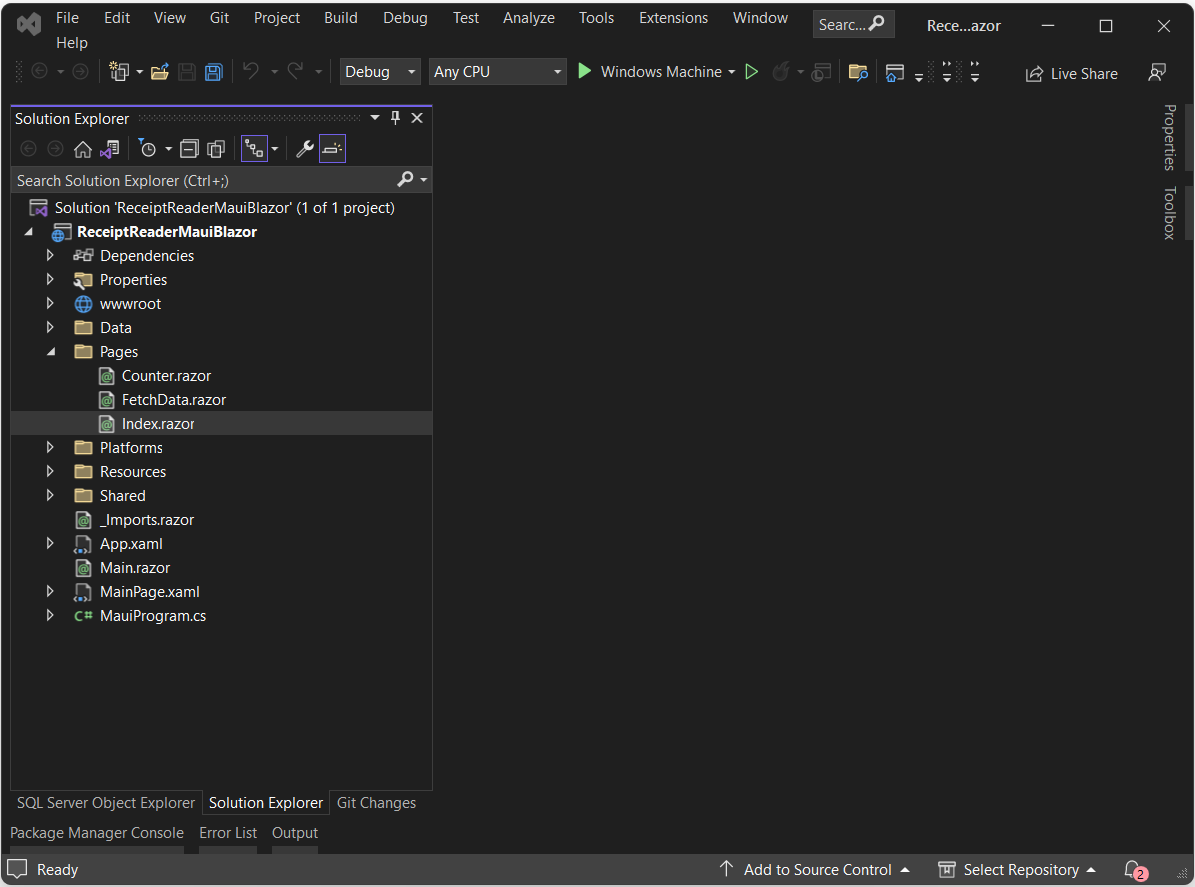This screenshot has height=887, width=1195.
Task: Expand the MainPage.xaml node
Action: coord(50,591)
